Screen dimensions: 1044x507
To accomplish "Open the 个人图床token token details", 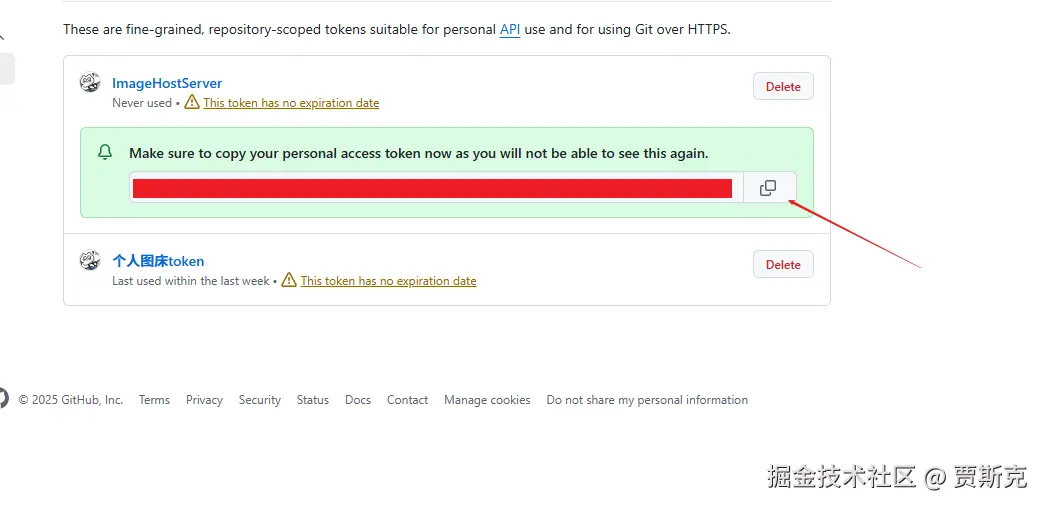I will (158, 261).
